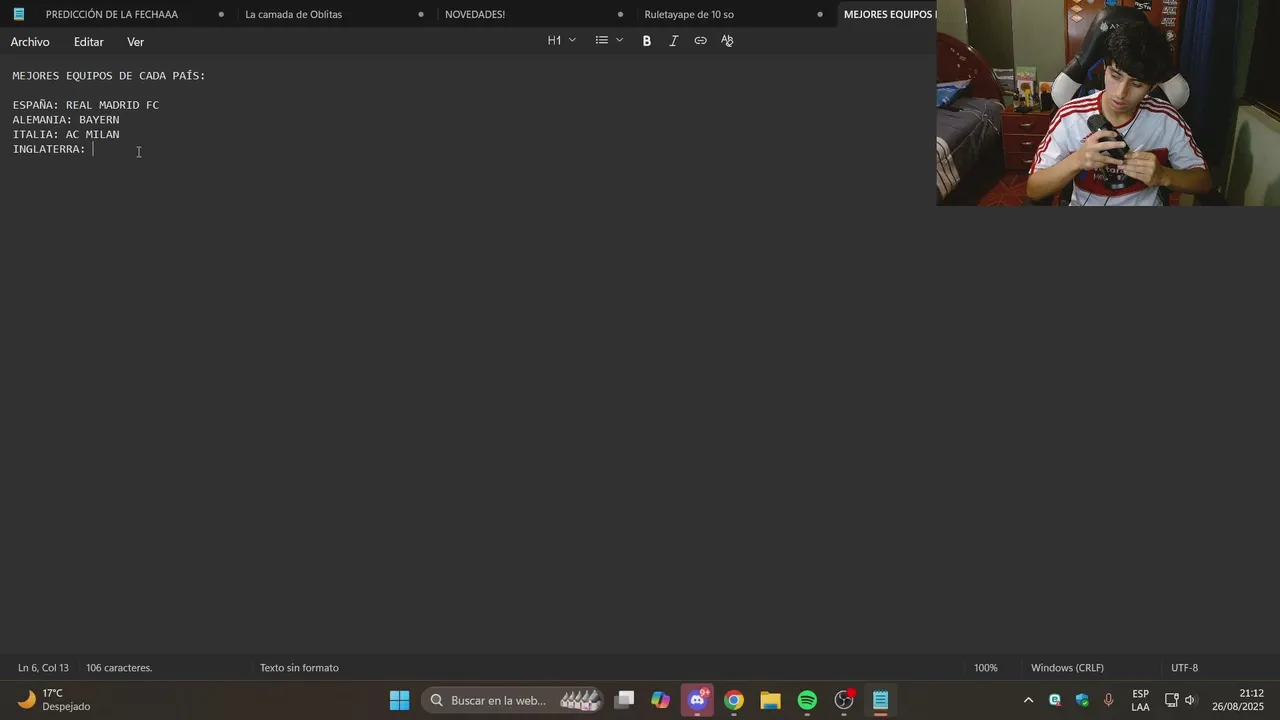
Task: Select the MEJORES EQUIPOS tab
Action: (888, 14)
